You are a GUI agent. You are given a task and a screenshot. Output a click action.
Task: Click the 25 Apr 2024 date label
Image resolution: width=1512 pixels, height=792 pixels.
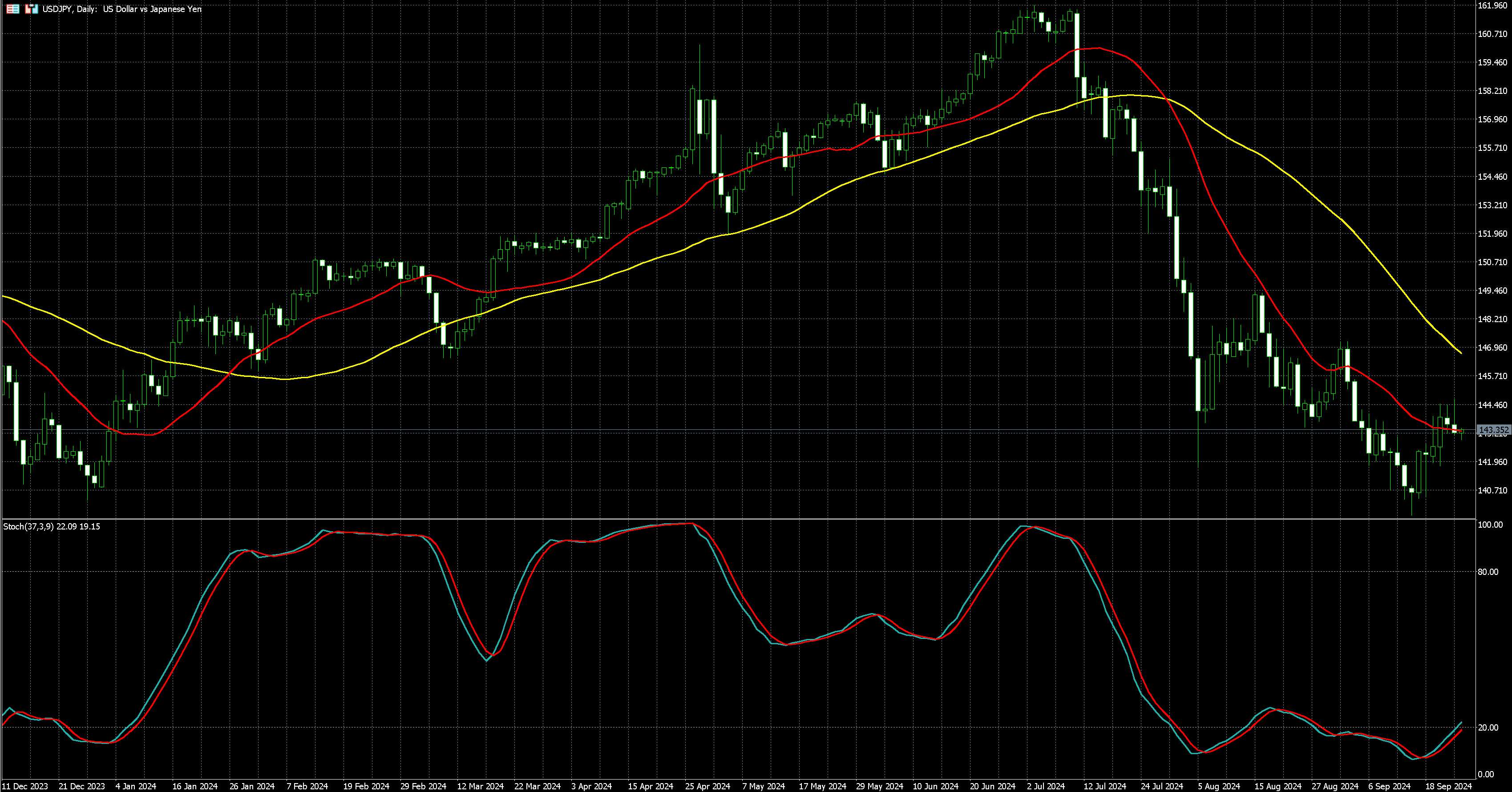(707, 786)
